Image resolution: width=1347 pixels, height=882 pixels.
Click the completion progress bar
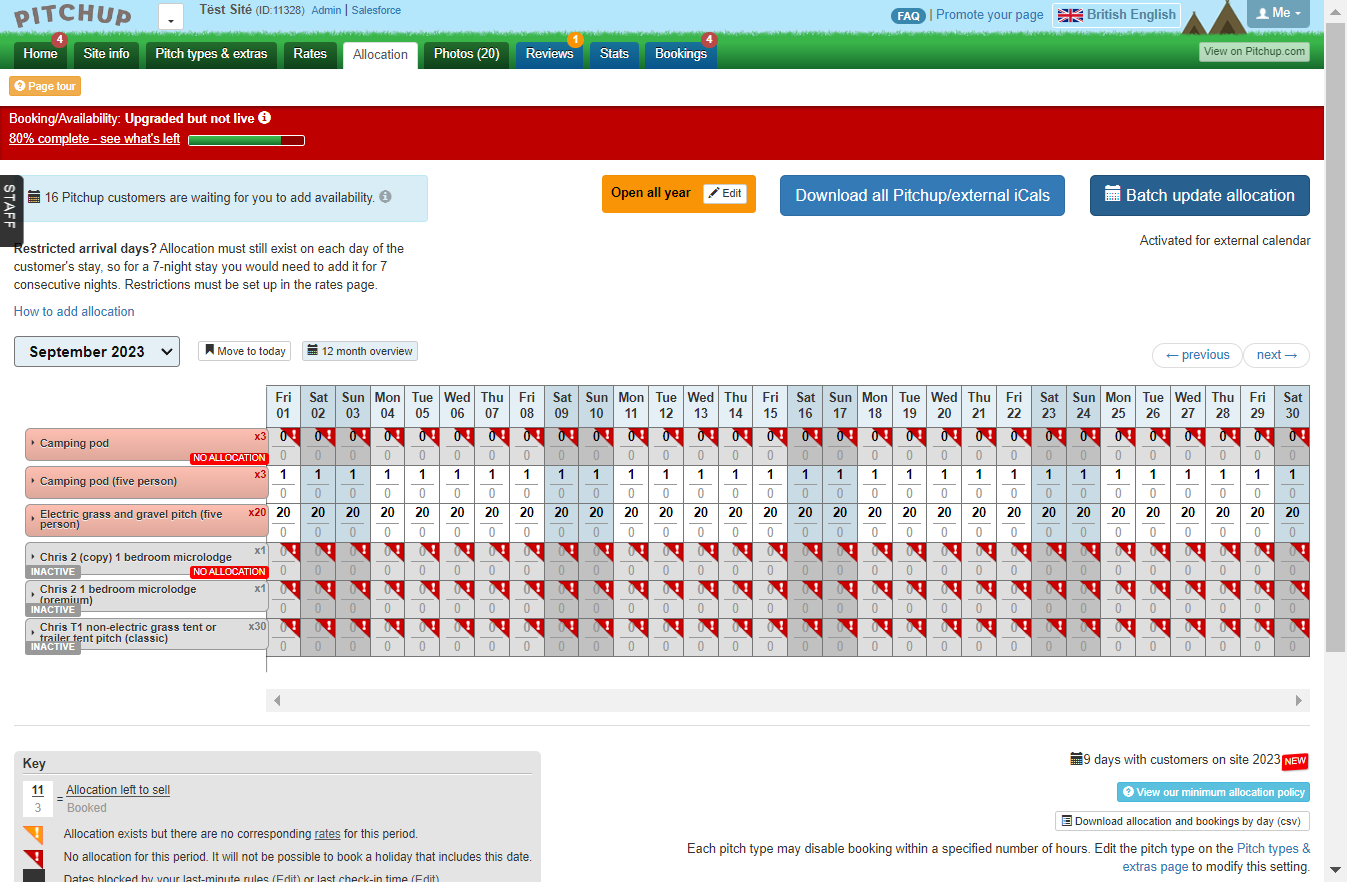coord(246,140)
